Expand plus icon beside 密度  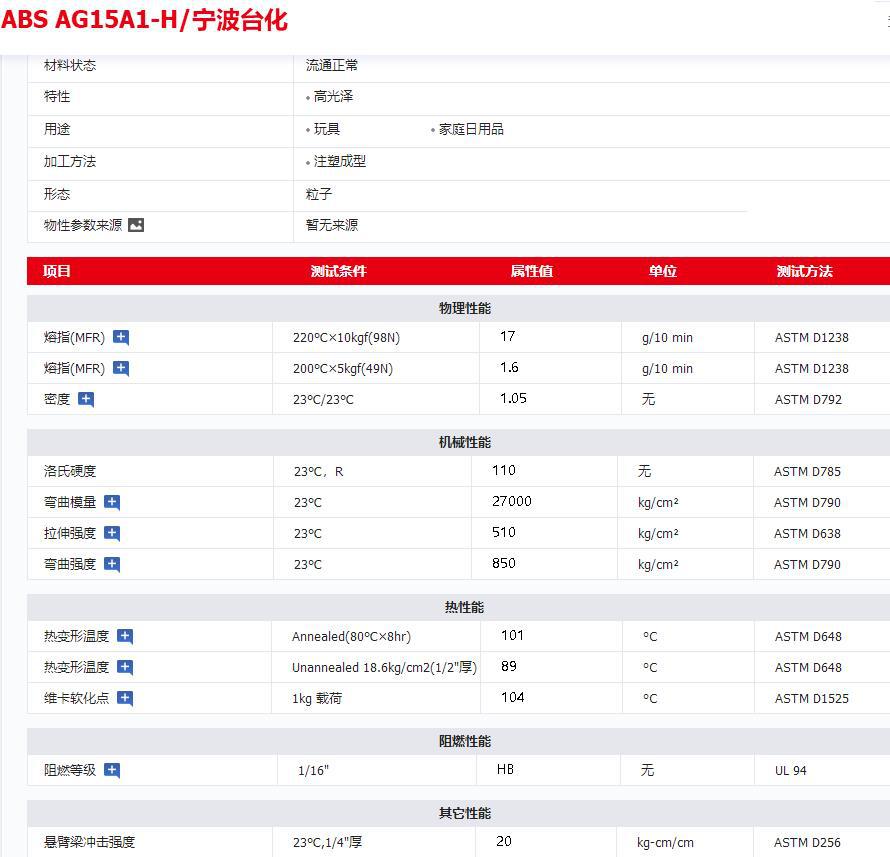86,400
